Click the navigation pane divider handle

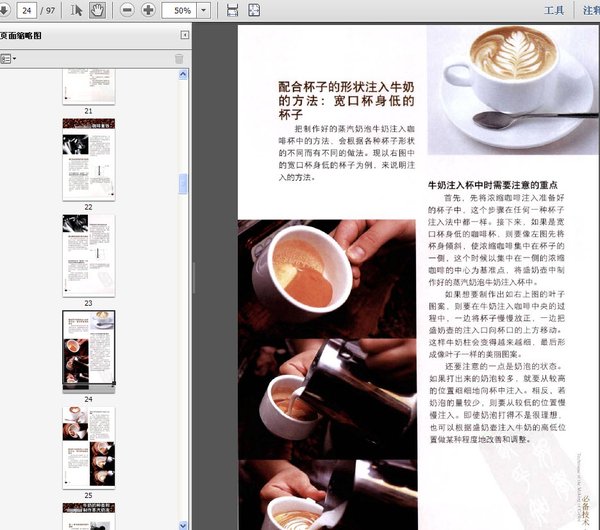[194, 278]
